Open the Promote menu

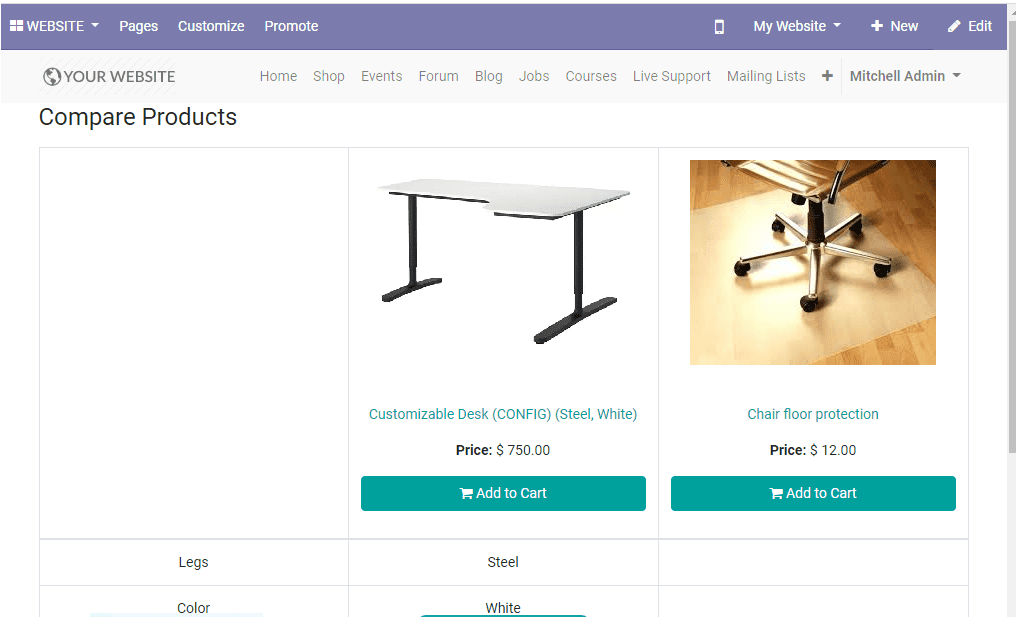point(291,26)
